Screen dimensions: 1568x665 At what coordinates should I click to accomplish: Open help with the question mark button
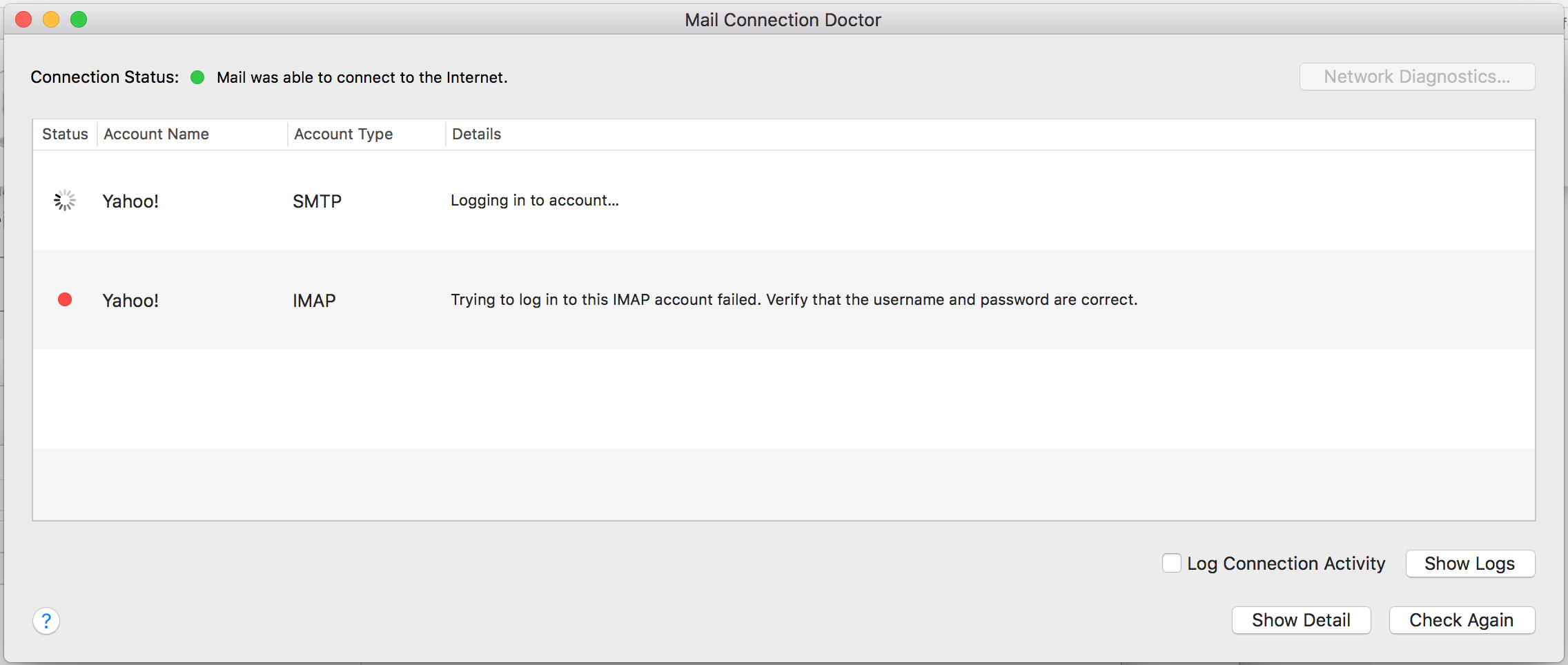coord(46,621)
